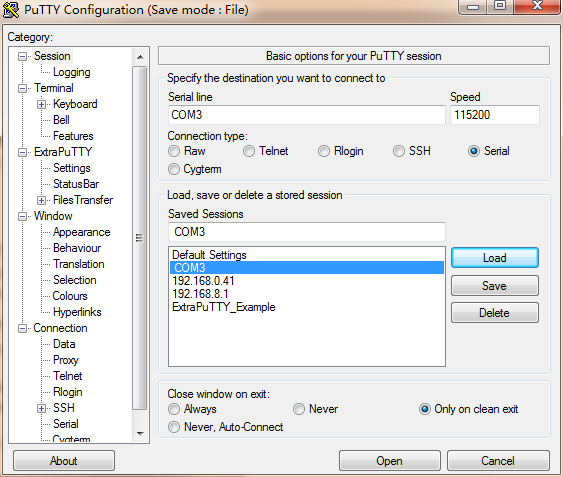The height and width of the screenshot is (477, 563).
Task: Collapse the Window tree node
Action: click(23, 216)
